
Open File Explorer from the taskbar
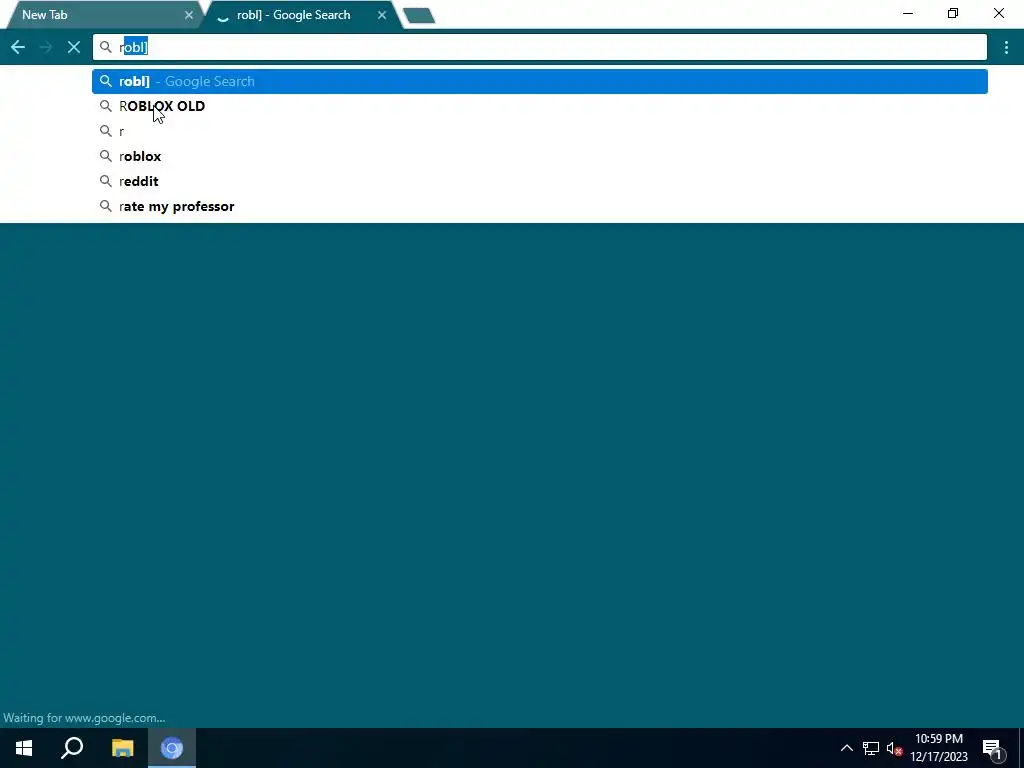(122, 748)
